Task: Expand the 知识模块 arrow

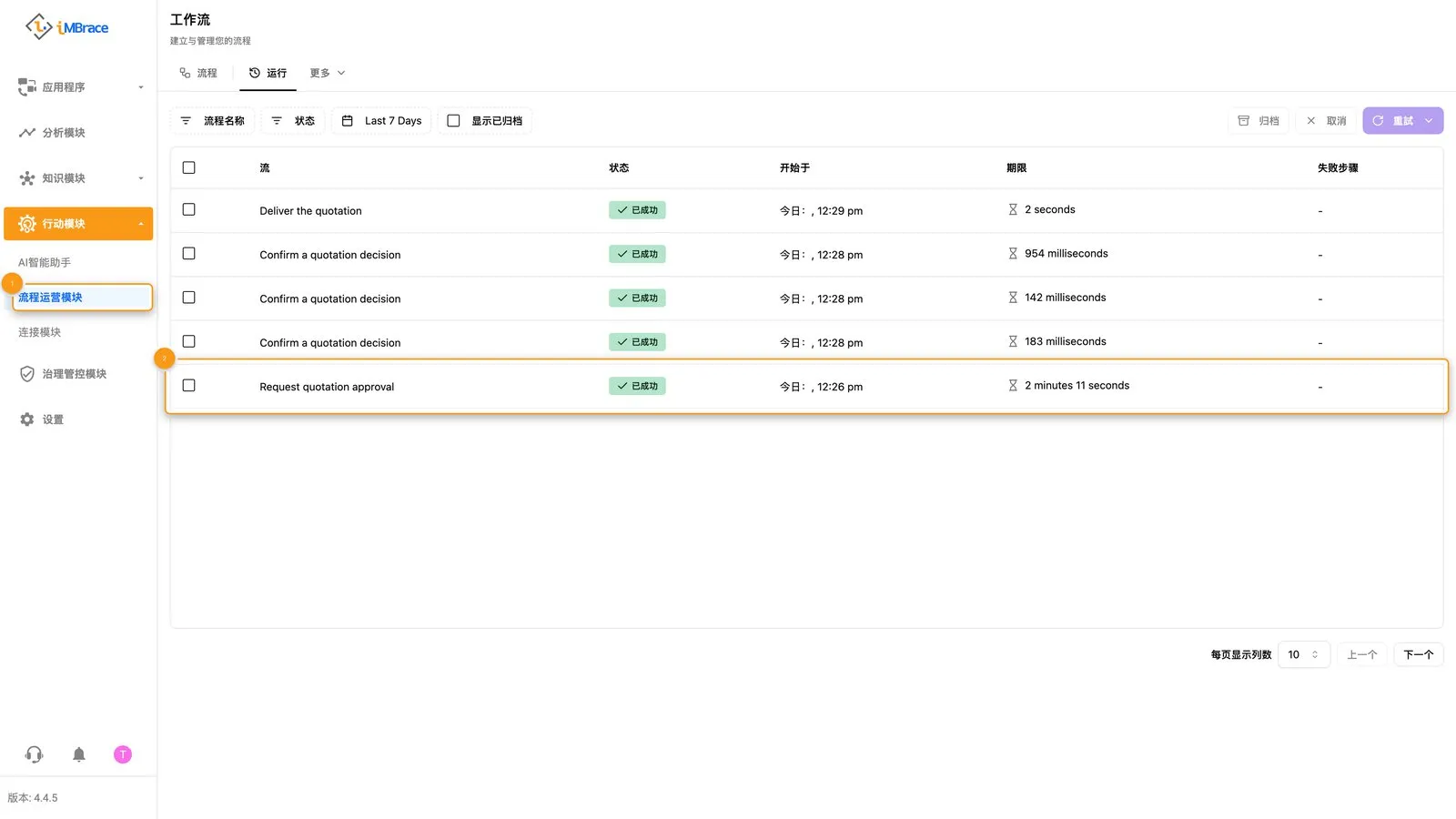Action: point(141,178)
